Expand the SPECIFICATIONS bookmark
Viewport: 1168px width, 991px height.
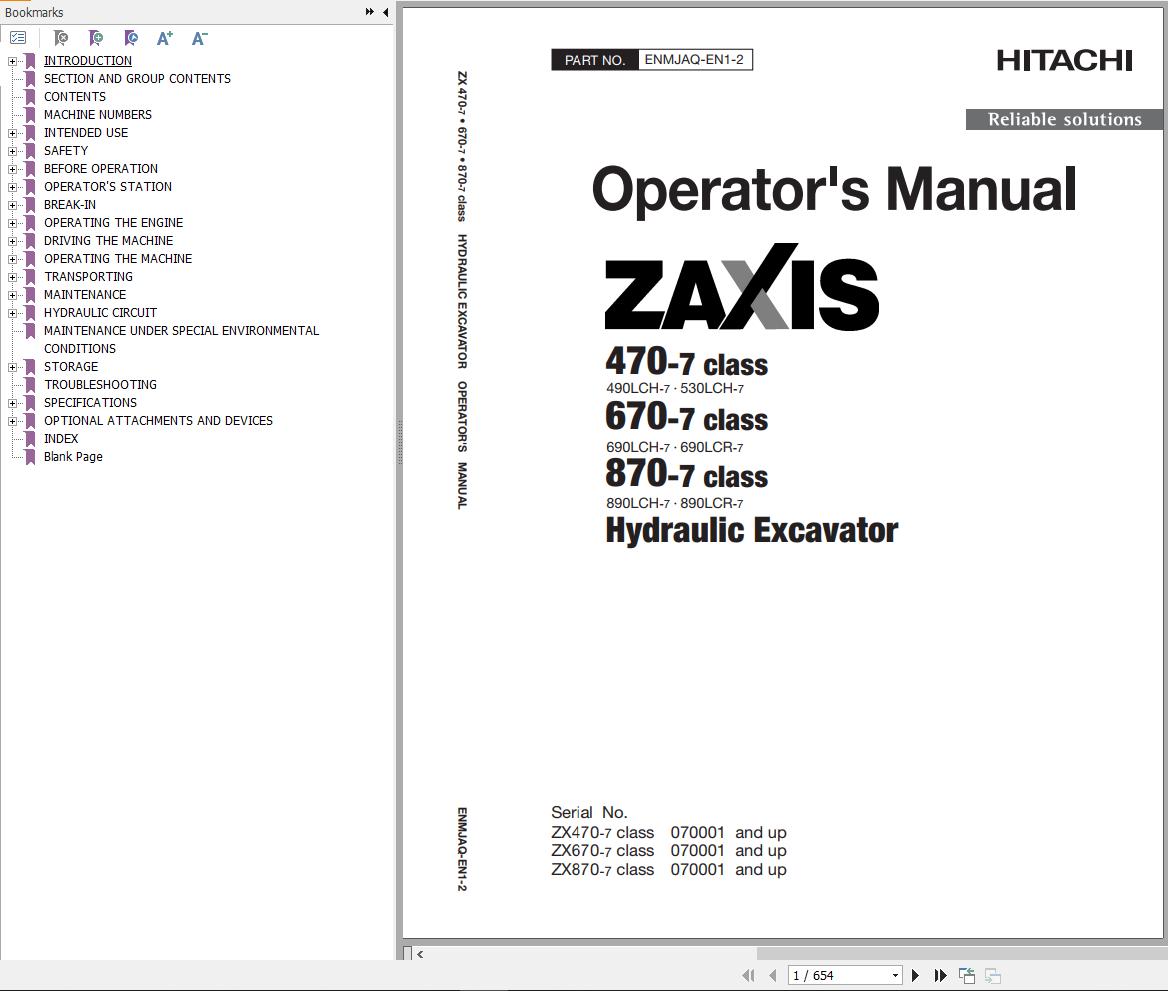[12, 403]
